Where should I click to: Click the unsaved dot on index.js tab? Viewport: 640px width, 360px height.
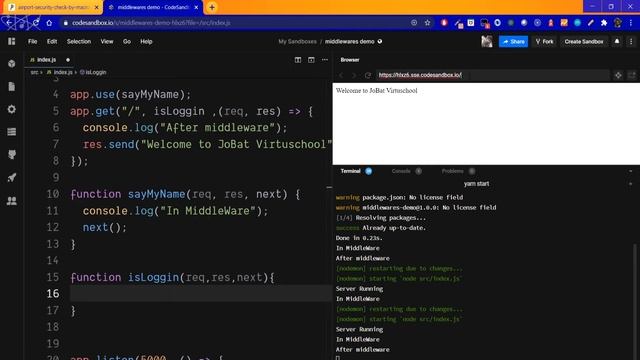pyautogui.click(x=68, y=60)
